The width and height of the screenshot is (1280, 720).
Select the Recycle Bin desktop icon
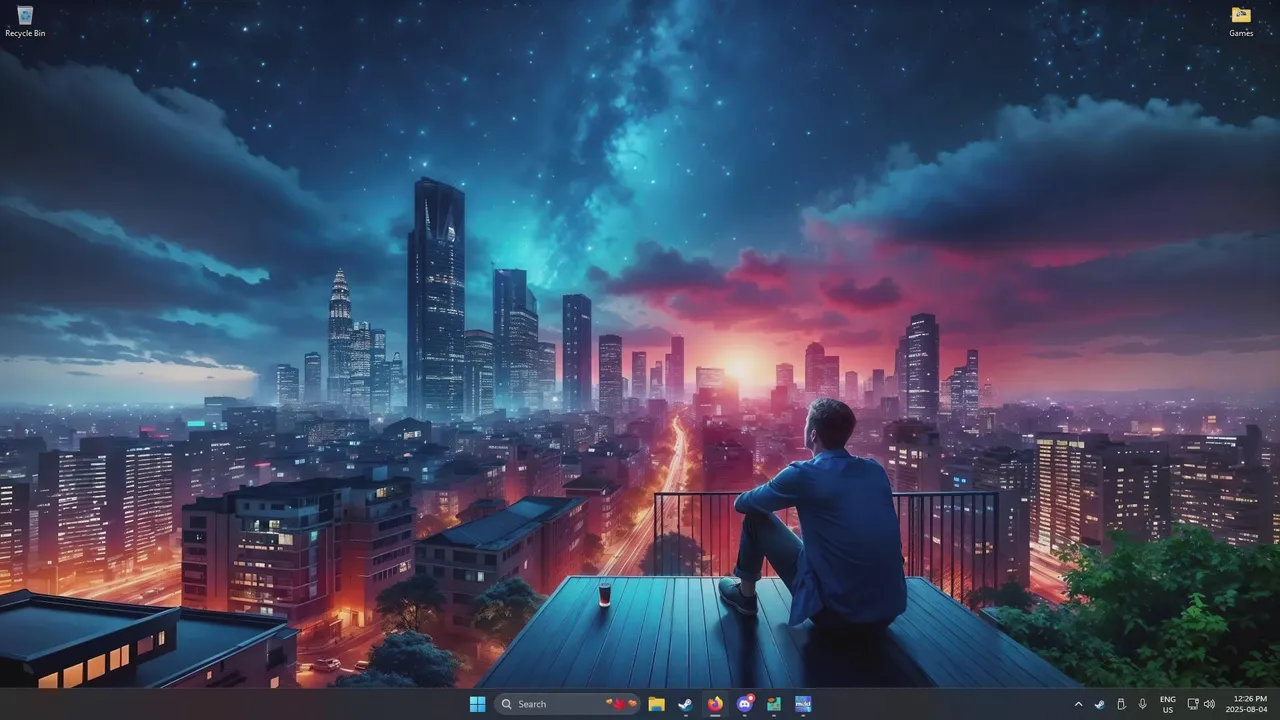25,21
